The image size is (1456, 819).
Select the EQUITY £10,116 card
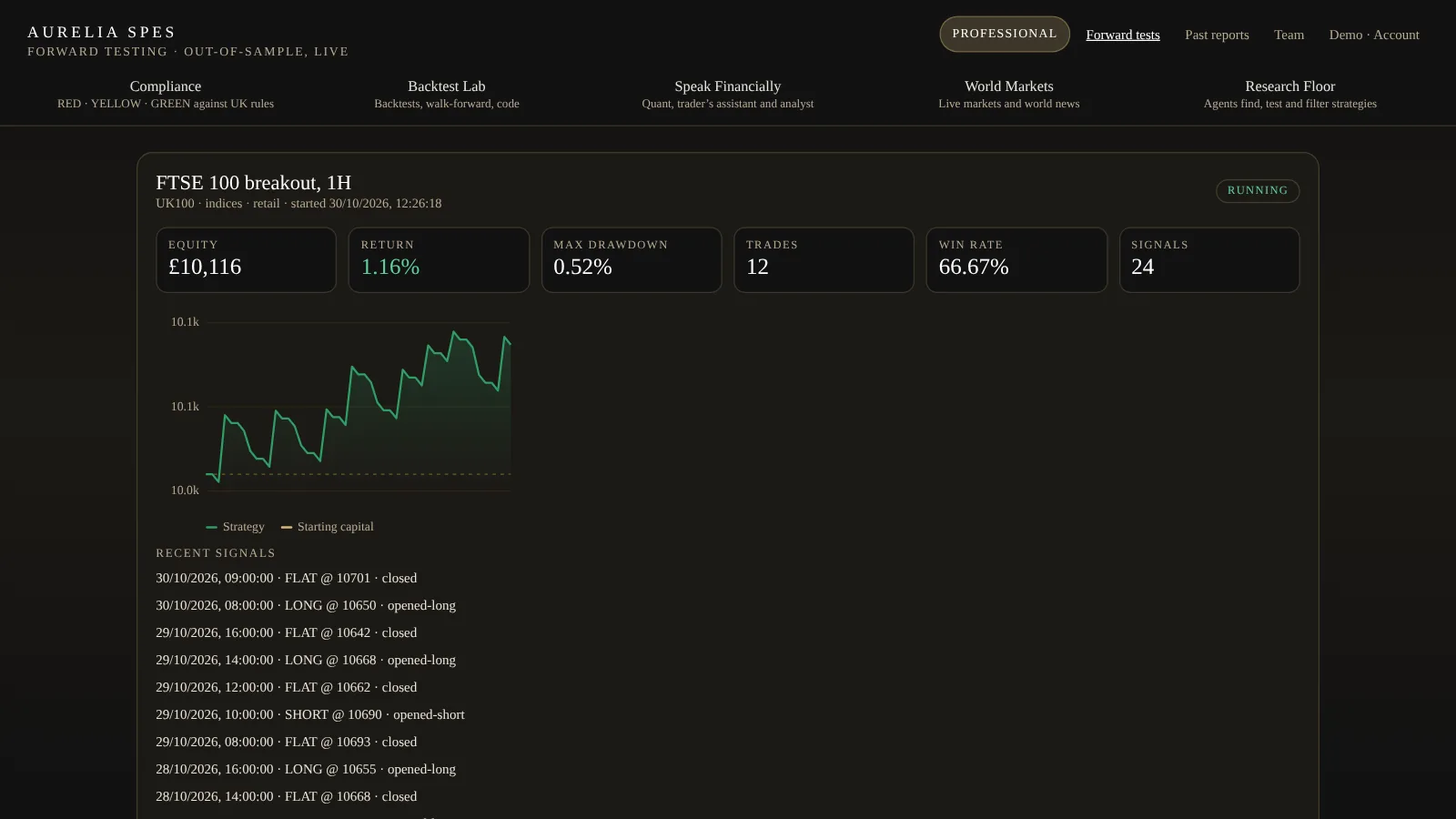tap(246, 259)
